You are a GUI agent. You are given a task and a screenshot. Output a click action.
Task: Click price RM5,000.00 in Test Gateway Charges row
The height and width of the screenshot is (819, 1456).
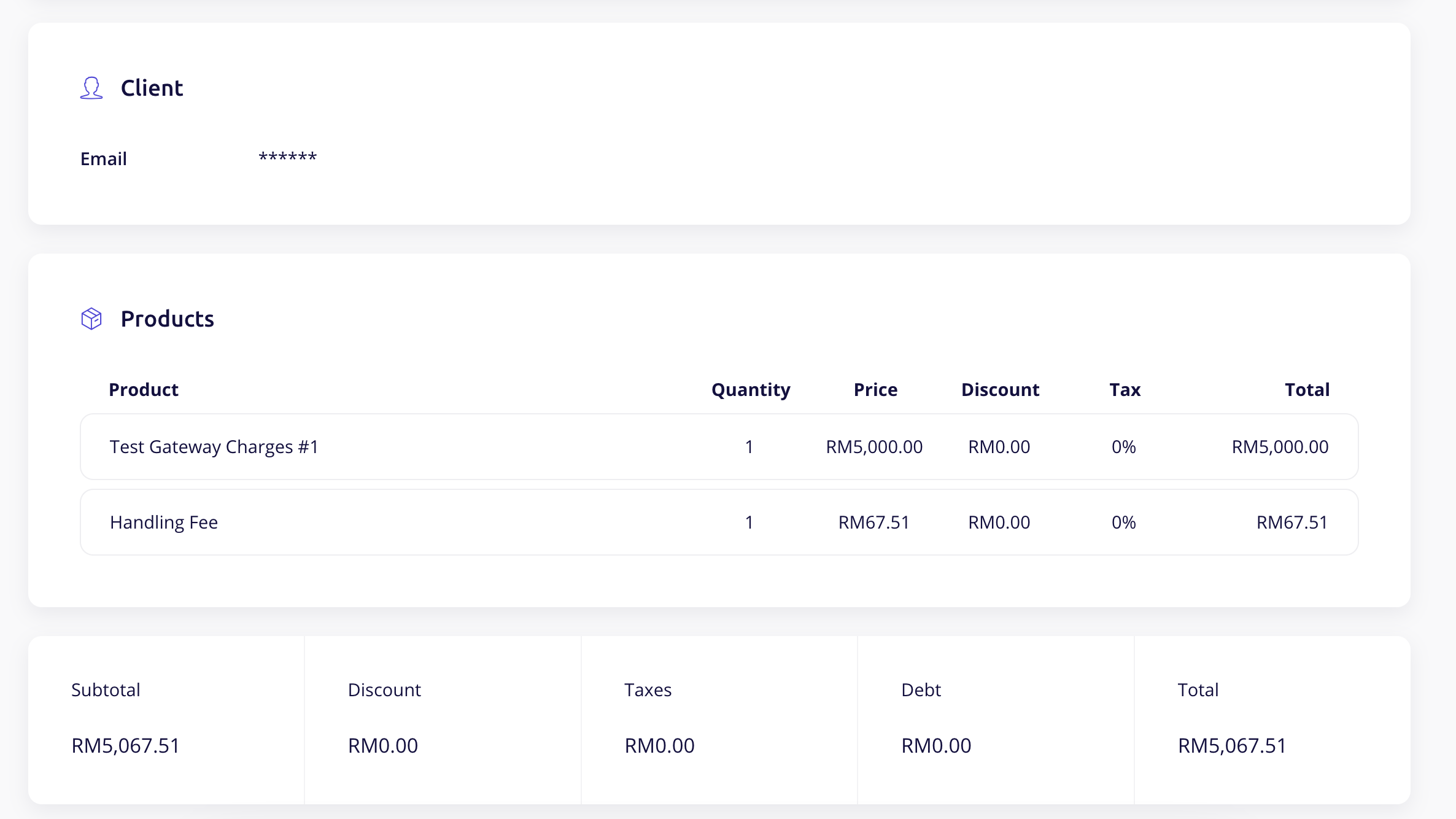[x=874, y=446]
